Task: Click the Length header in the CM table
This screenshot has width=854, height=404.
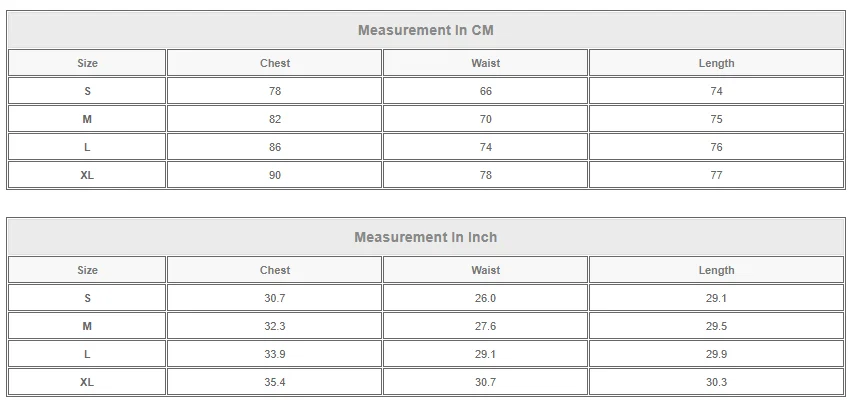Action: click(x=716, y=63)
